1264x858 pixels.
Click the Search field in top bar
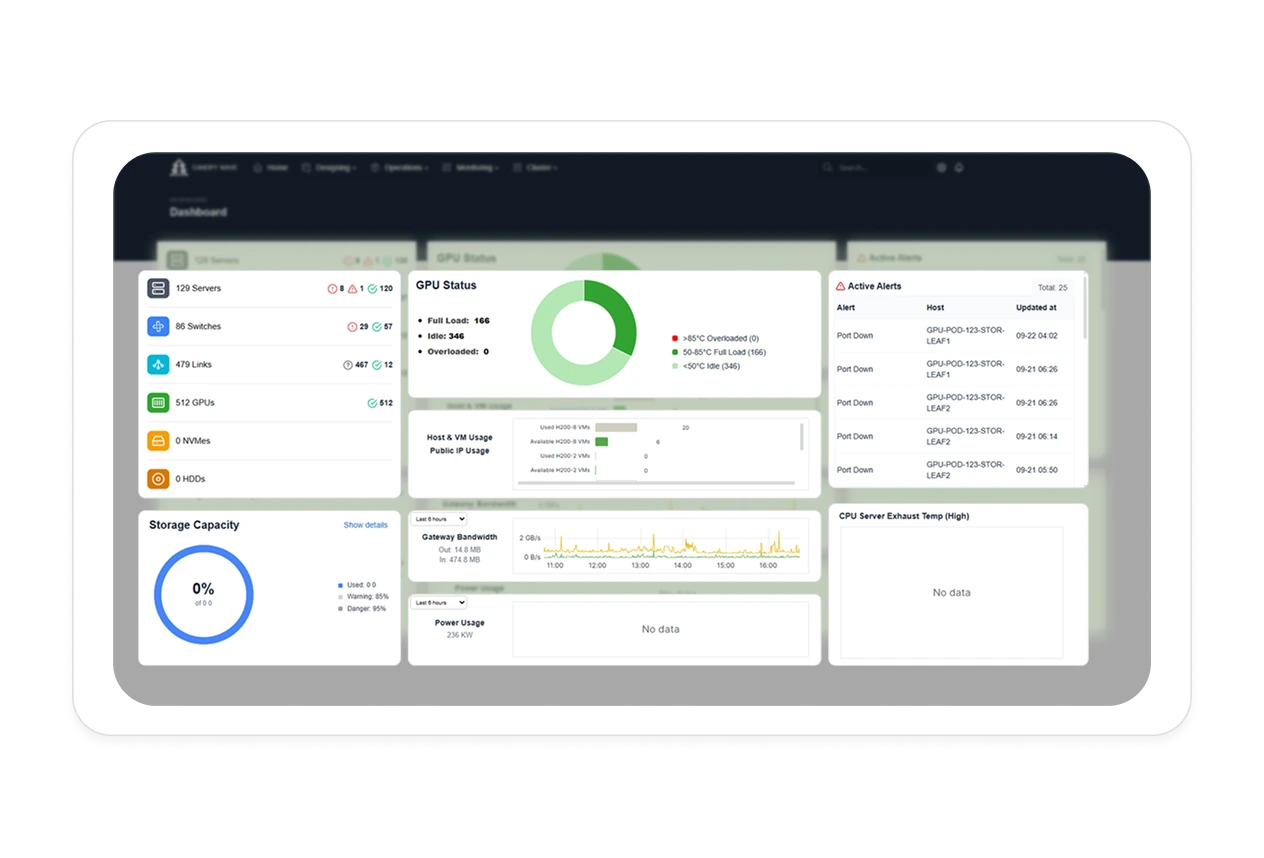875,168
